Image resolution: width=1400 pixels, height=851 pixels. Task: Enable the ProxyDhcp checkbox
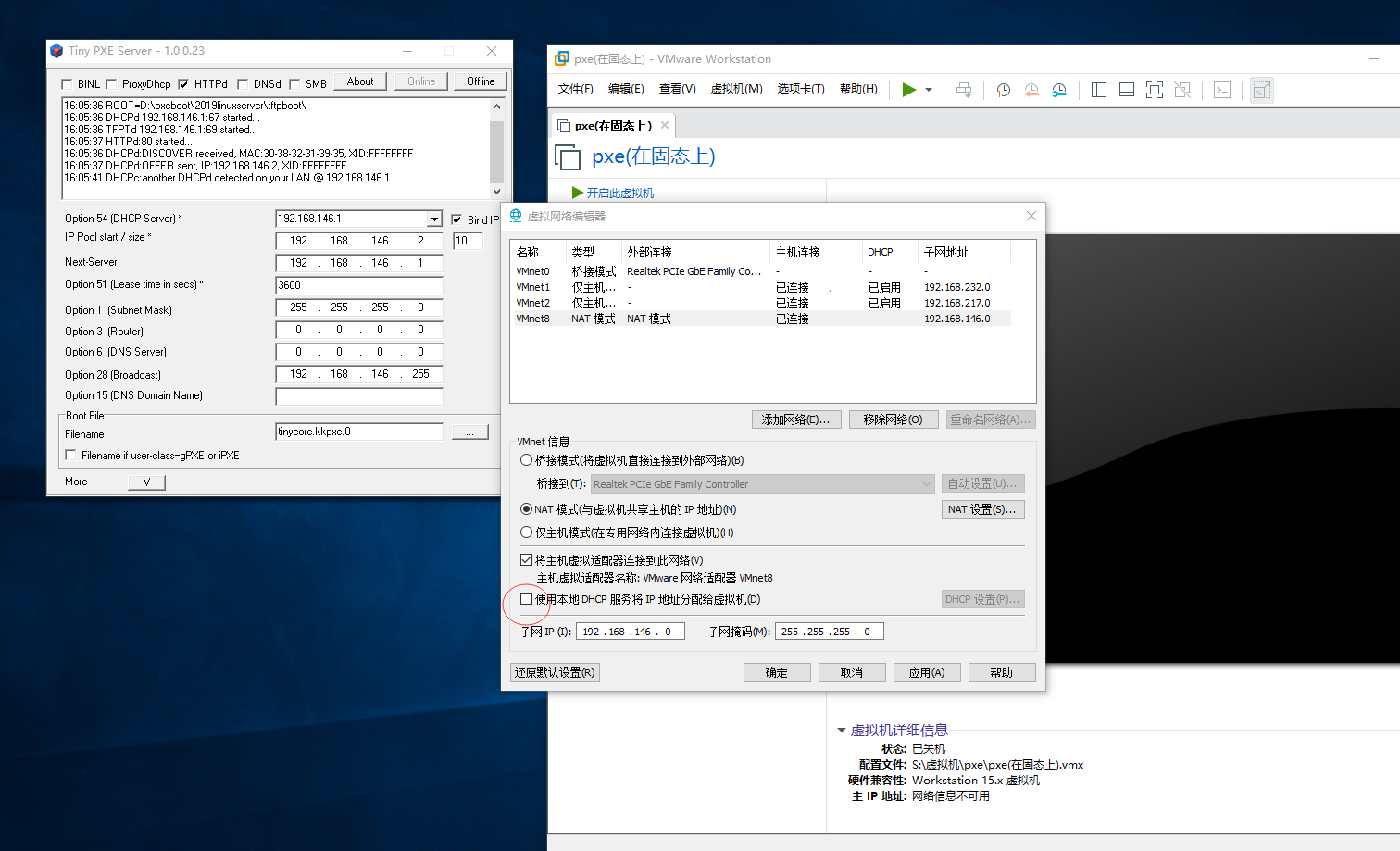111,84
